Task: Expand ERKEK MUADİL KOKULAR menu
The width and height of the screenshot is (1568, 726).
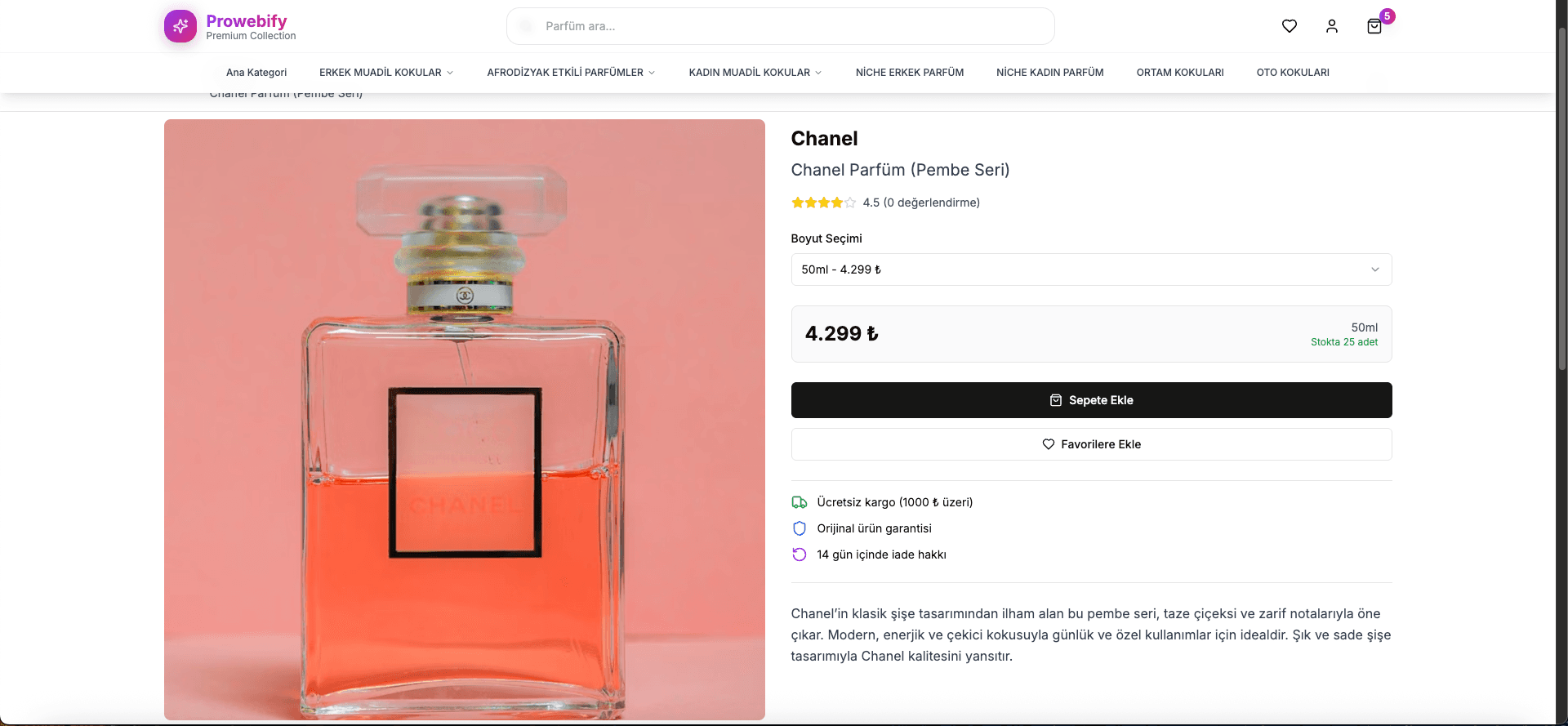Action: [386, 73]
